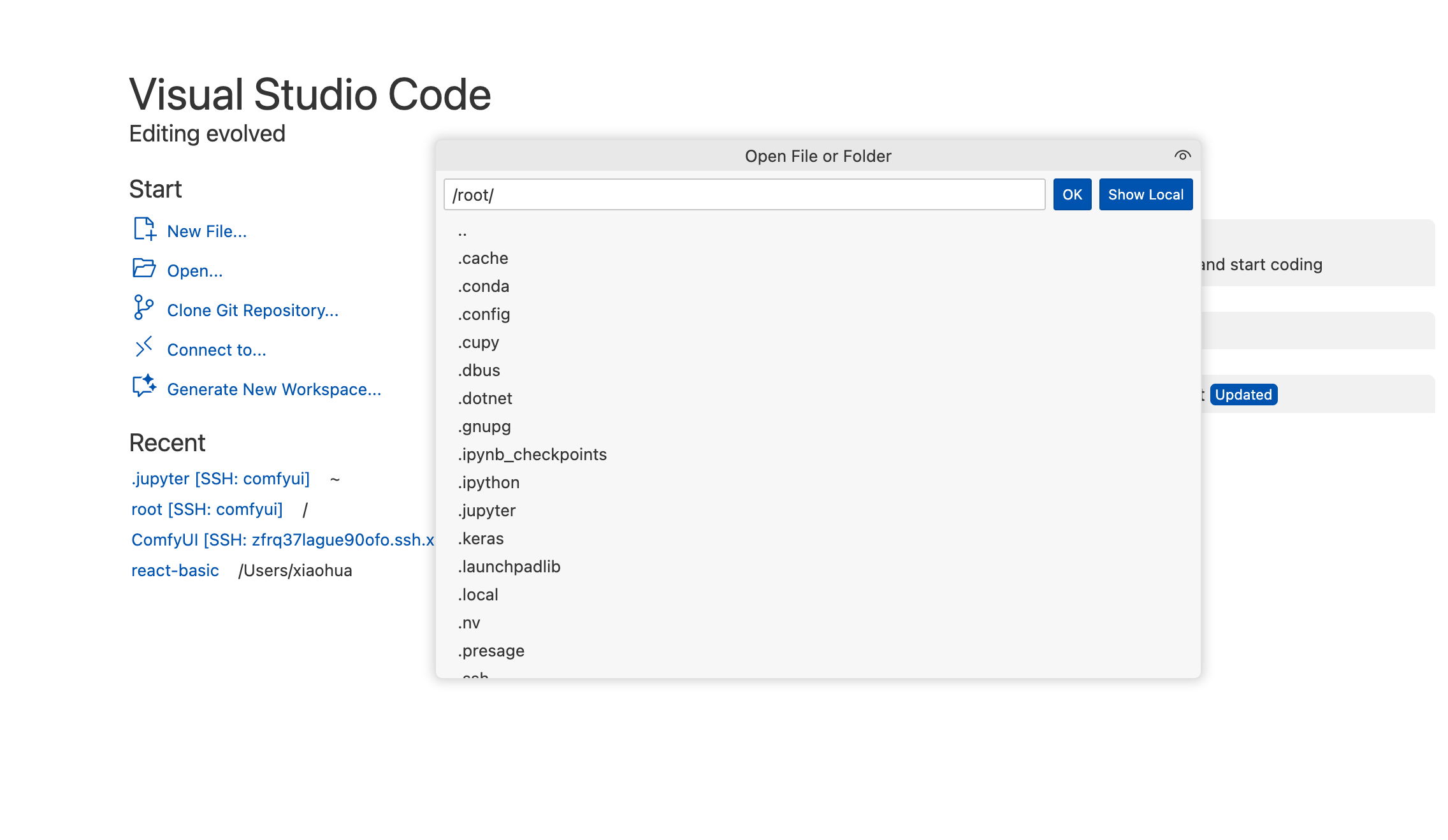Select the .dbus folder entry
This screenshot has height=840, width=1448.
tap(818, 370)
